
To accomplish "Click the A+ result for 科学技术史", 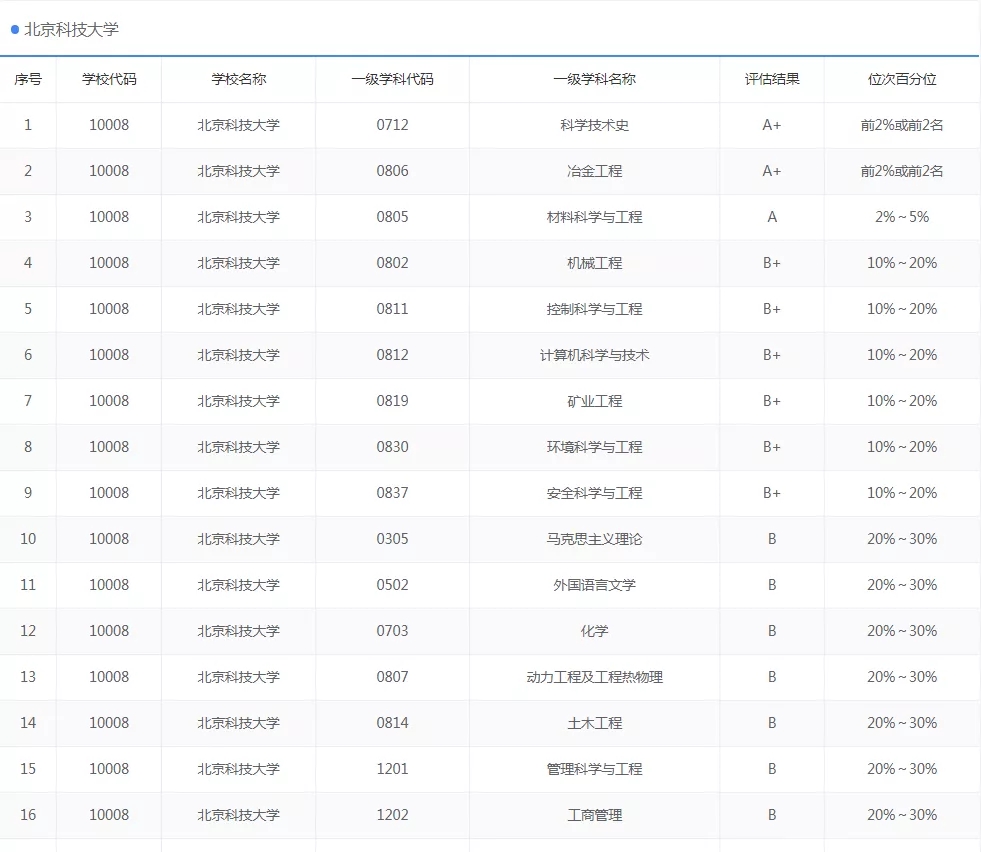I will tap(772, 125).
